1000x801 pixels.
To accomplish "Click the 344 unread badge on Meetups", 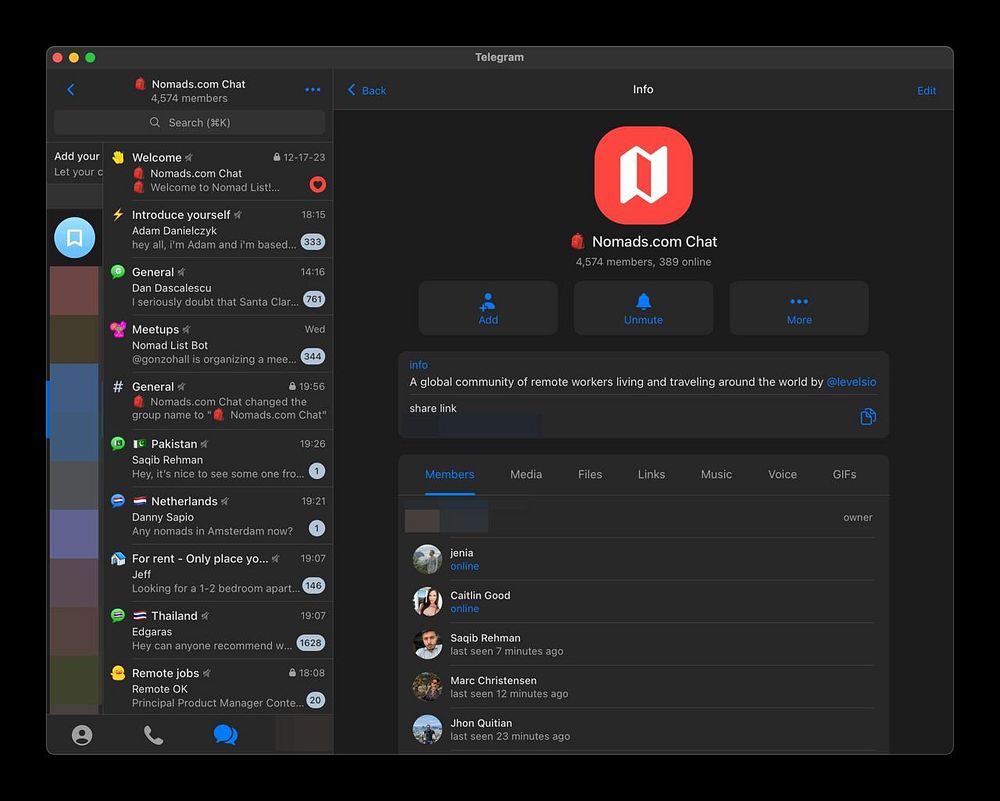I will tap(312, 356).
